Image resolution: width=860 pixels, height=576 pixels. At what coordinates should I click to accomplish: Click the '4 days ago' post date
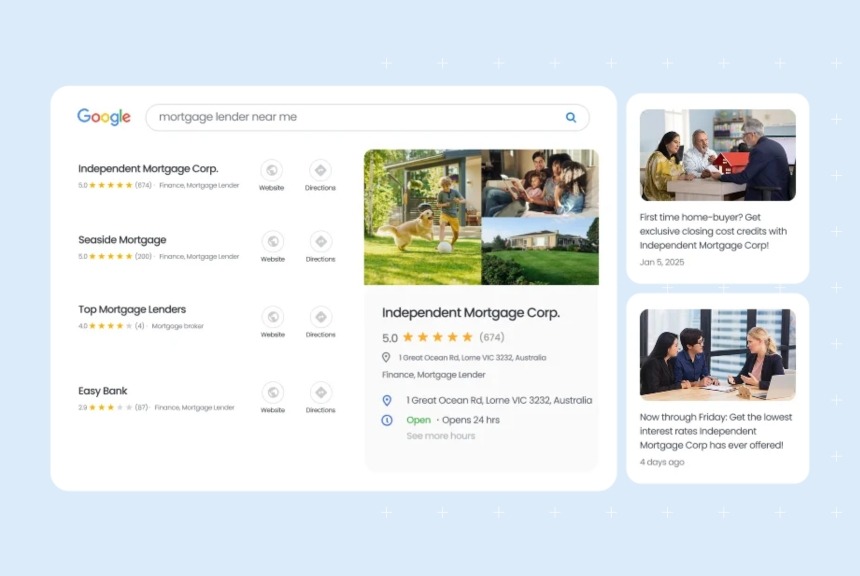(662, 462)
